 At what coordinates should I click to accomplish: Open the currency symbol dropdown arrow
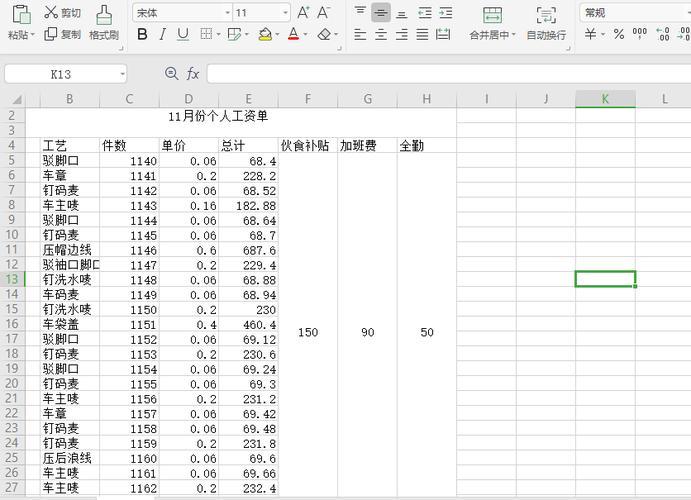[x=602, y=34]
